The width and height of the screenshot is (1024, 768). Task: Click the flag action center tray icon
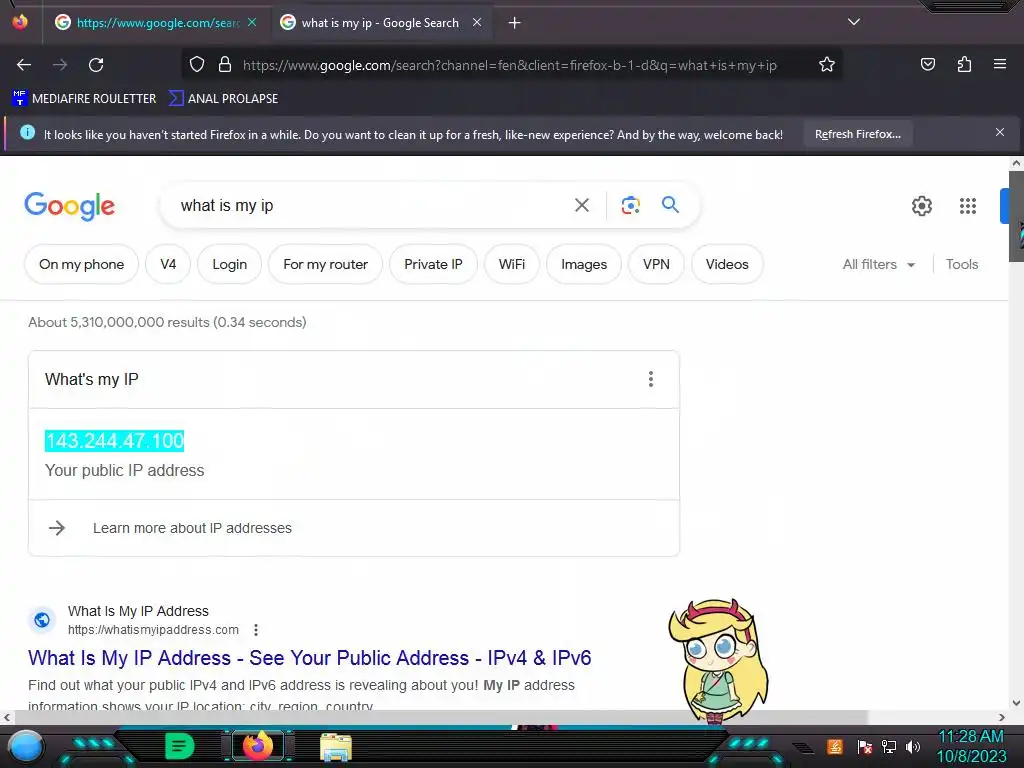864,747
